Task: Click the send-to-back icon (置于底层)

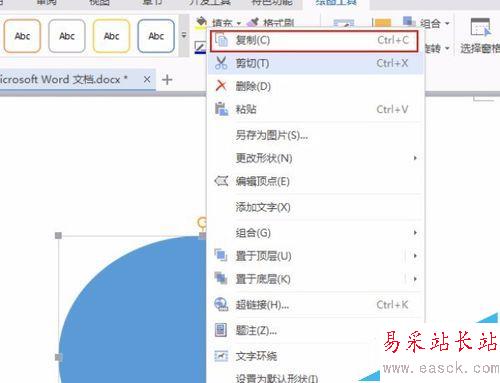Action: [x=221, y=278]
